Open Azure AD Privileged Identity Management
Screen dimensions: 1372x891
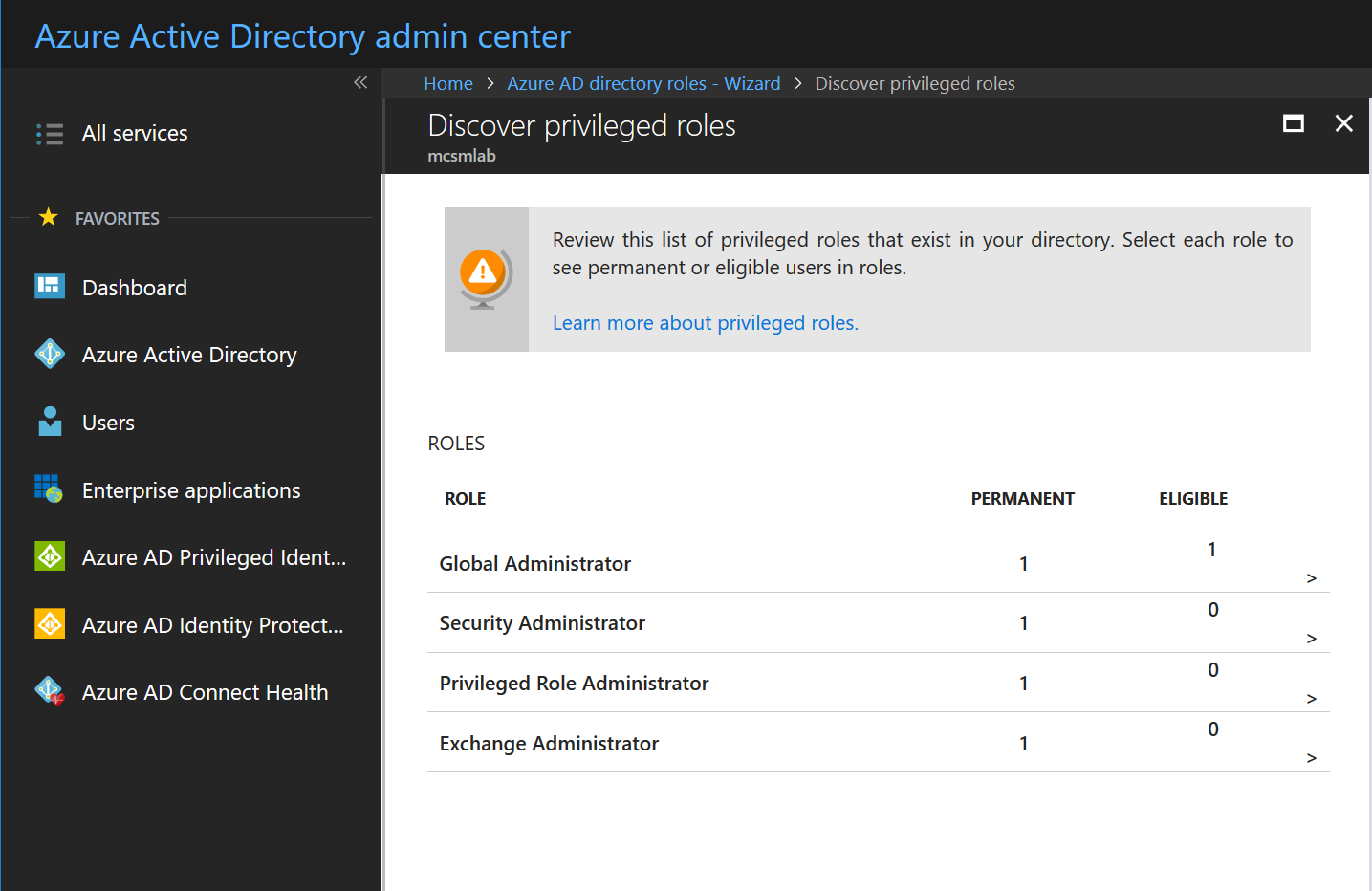click(x=213, y=557)
